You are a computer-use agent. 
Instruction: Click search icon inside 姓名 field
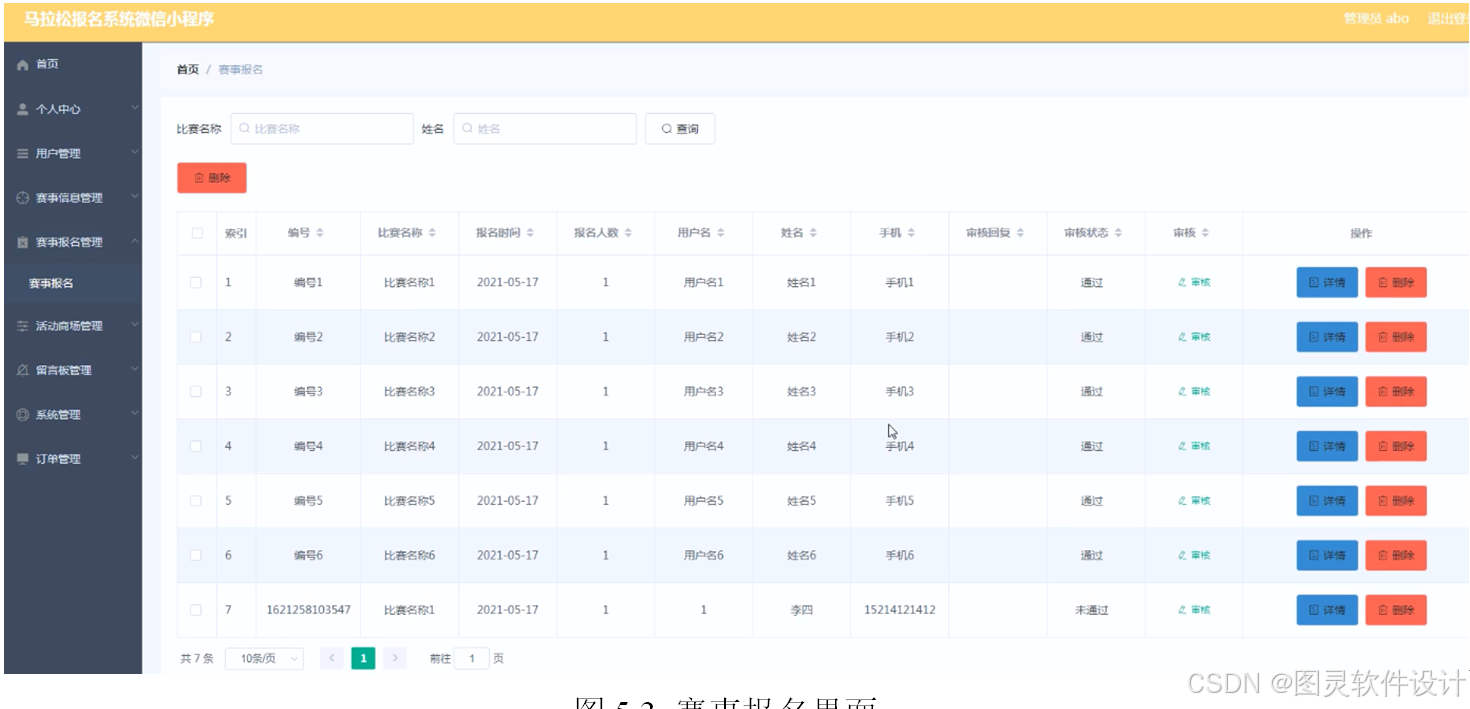point(467,129)
